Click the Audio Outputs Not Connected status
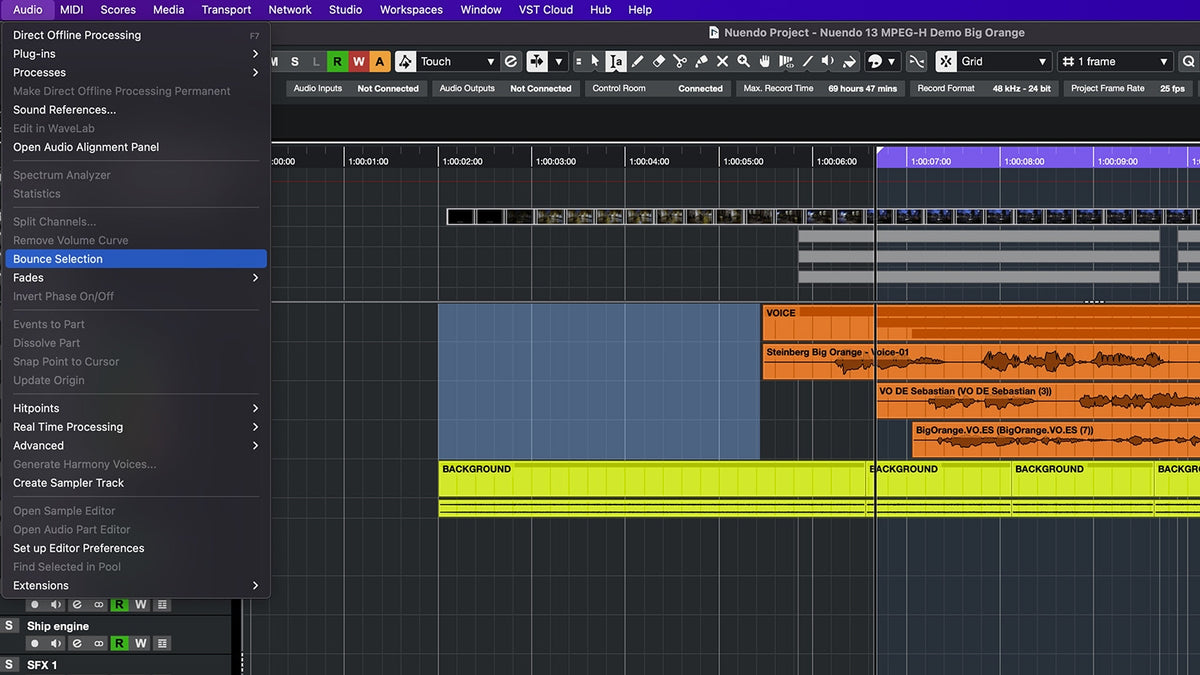The height and width of the screenshot is (675, 1200). [505, 88]
